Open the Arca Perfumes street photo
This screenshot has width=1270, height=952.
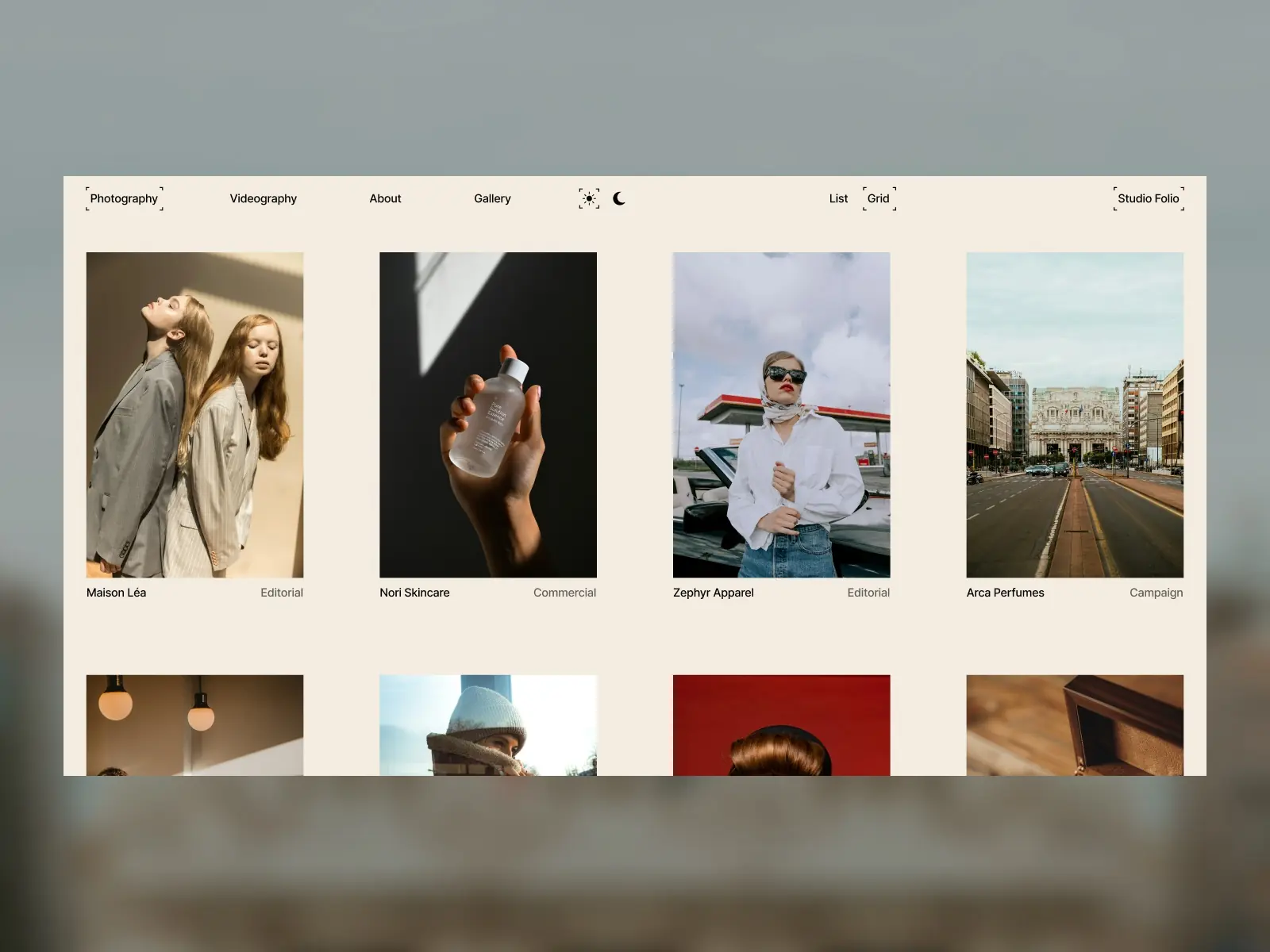1075,415
